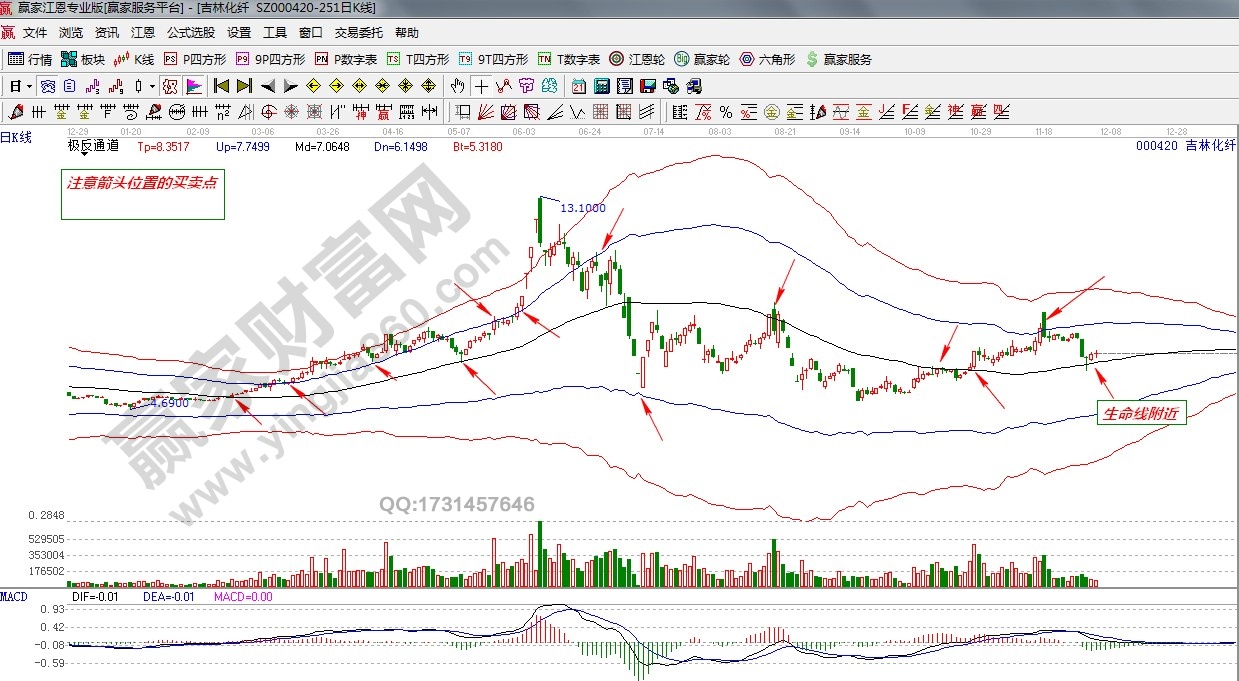
Task: Open the 交易委托 menu
Action: (358, 32)
